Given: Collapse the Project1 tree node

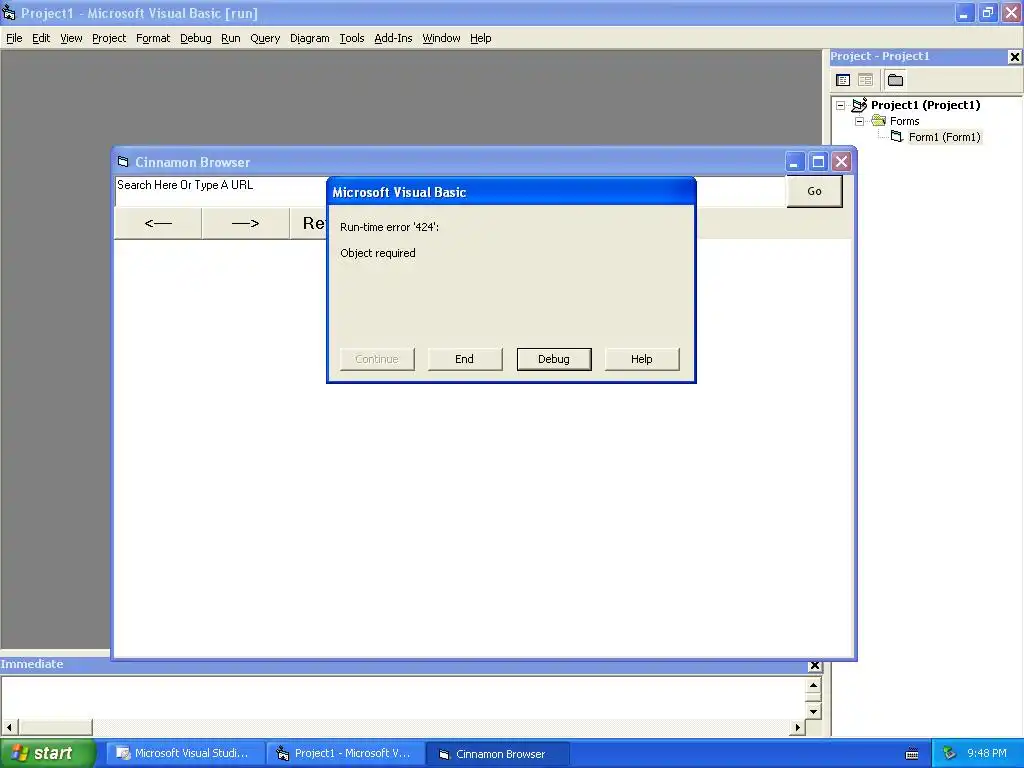Looking at the screenshot, I should point(840,105).
